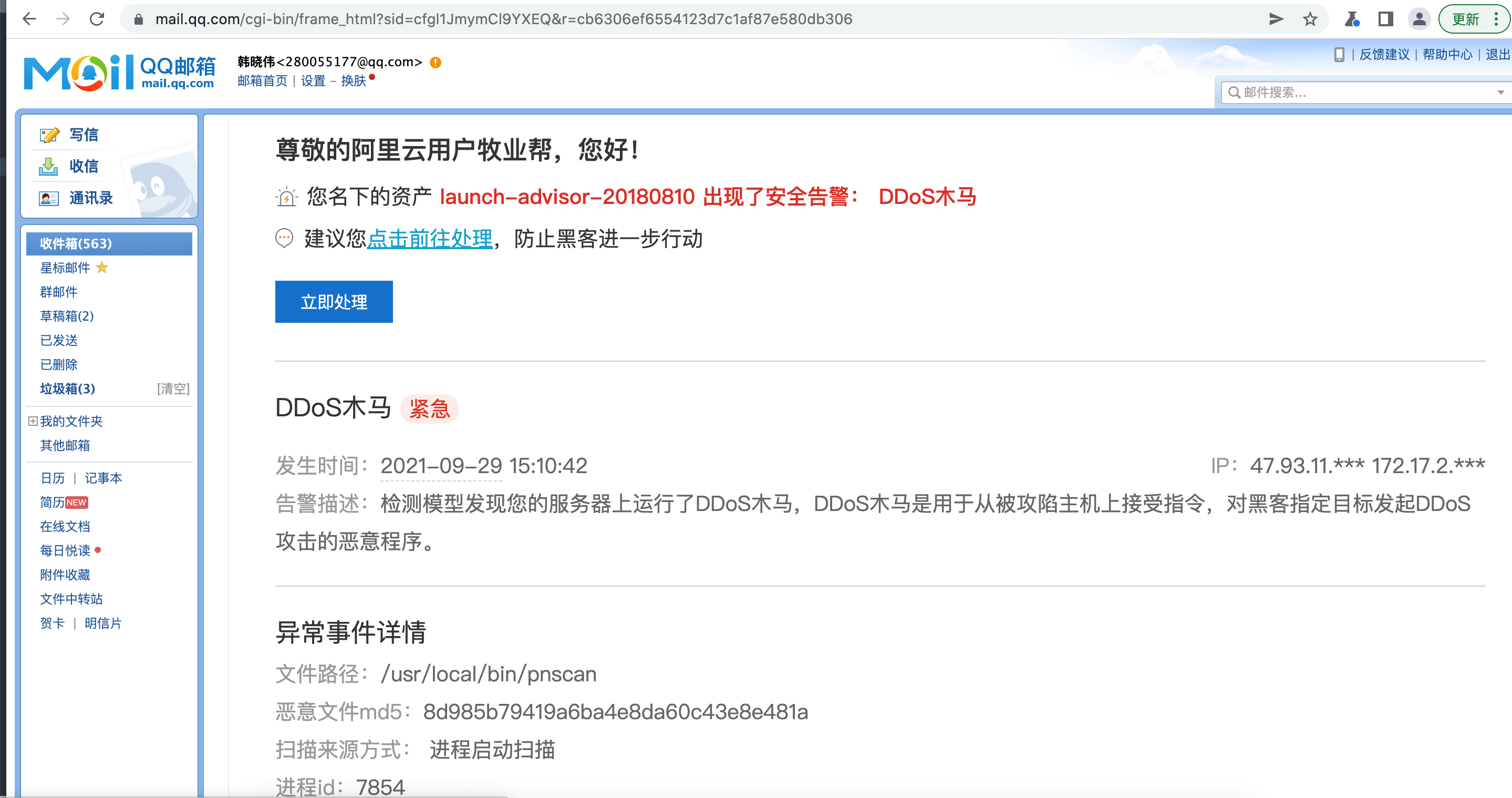Open 垃圾箱(3) folder

tap(67, 388)
